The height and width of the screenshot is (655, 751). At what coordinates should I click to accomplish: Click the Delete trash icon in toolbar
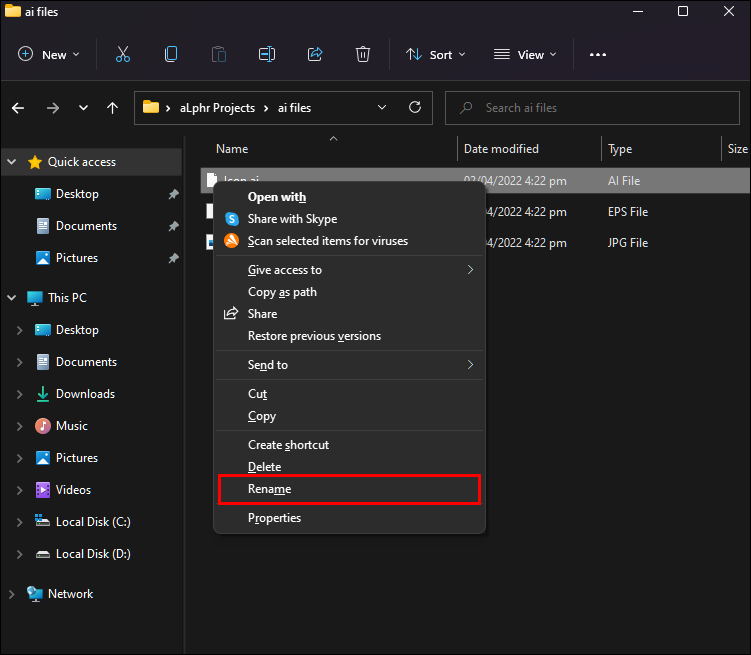pyautogui.click(x=363, y=55)
